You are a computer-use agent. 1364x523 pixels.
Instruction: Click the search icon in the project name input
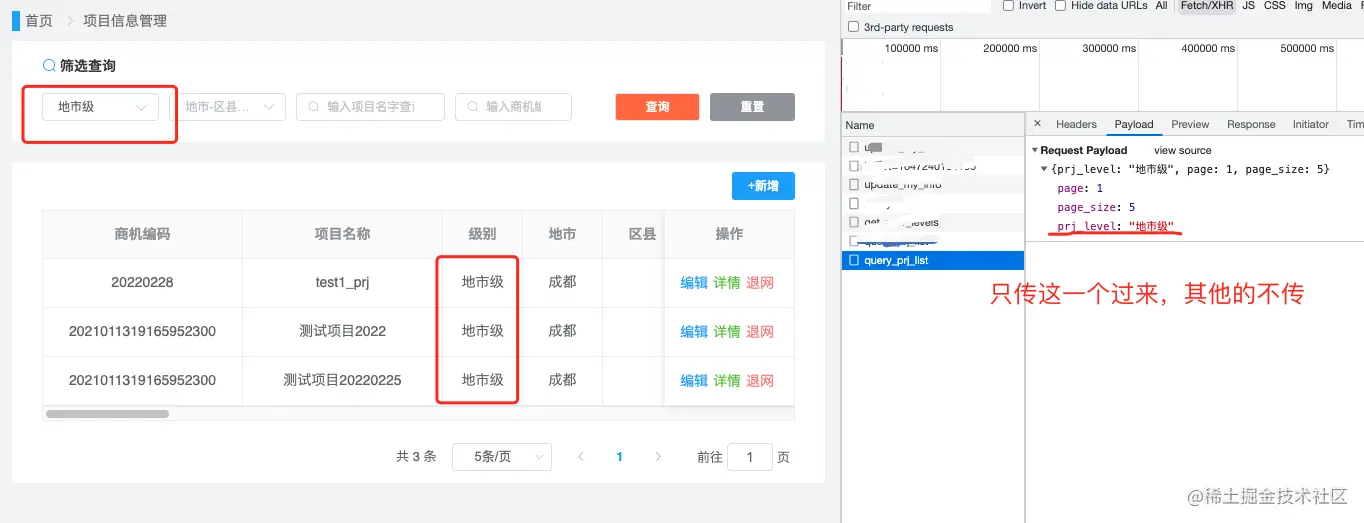point(314,107)
